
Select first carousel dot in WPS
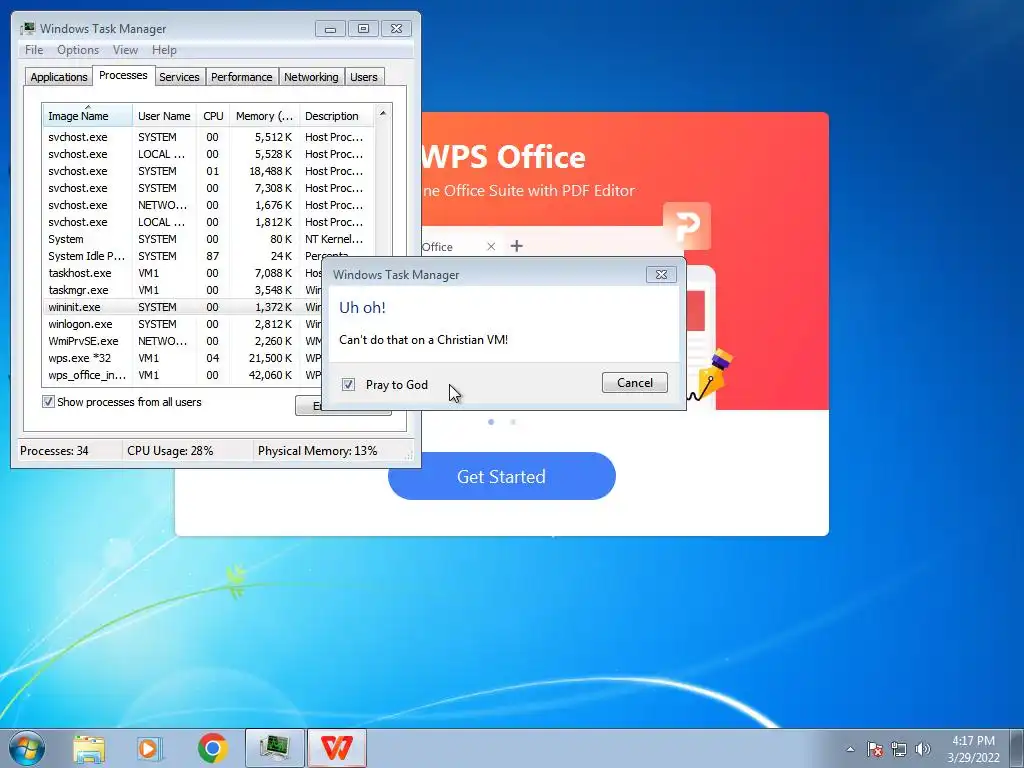(491, 422)
